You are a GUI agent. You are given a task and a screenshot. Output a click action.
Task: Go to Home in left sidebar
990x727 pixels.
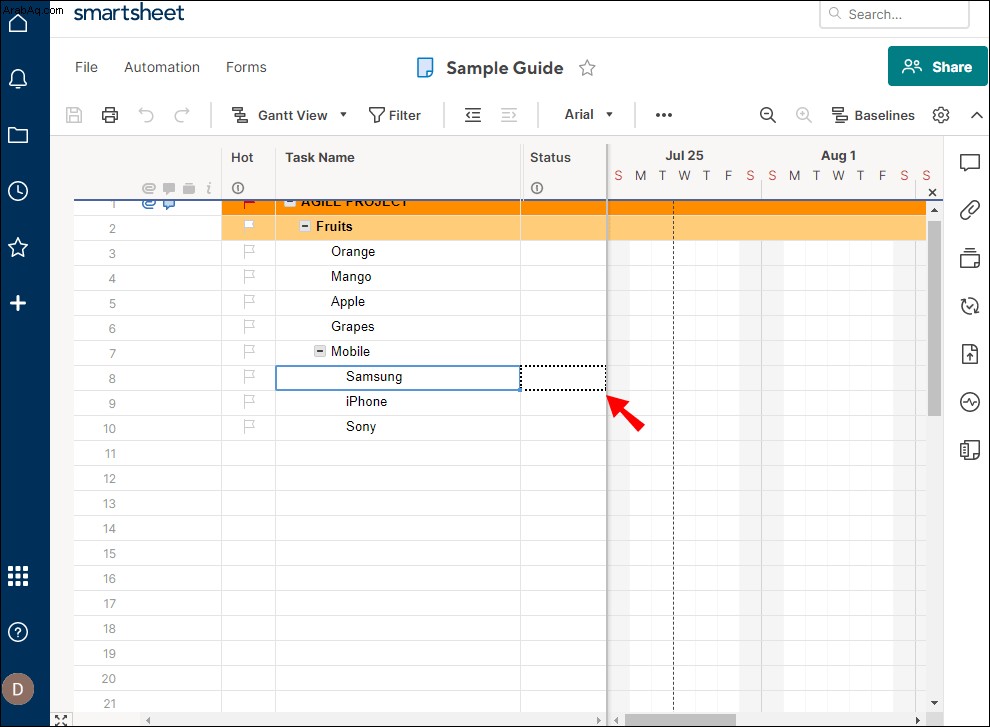click(x=18, y=24)
